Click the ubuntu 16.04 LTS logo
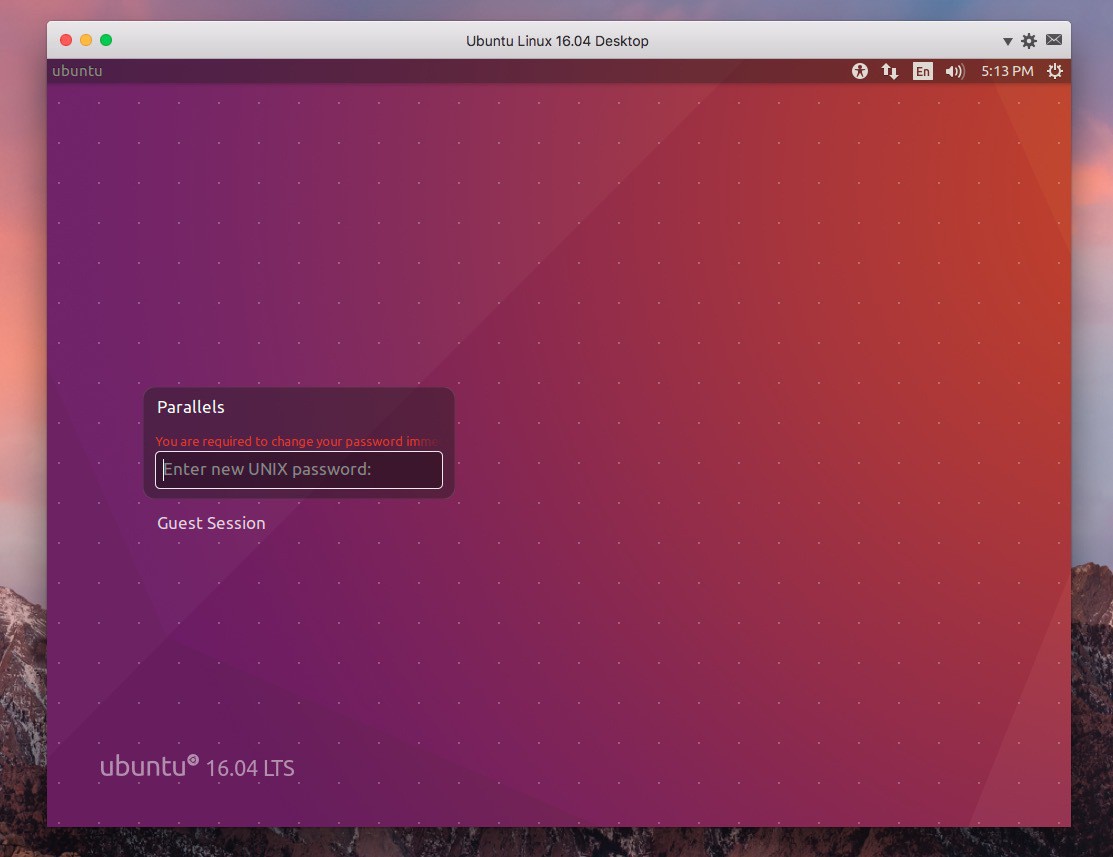The width and height of the screenshot is (1113, 857). click(x=197, y=767)
